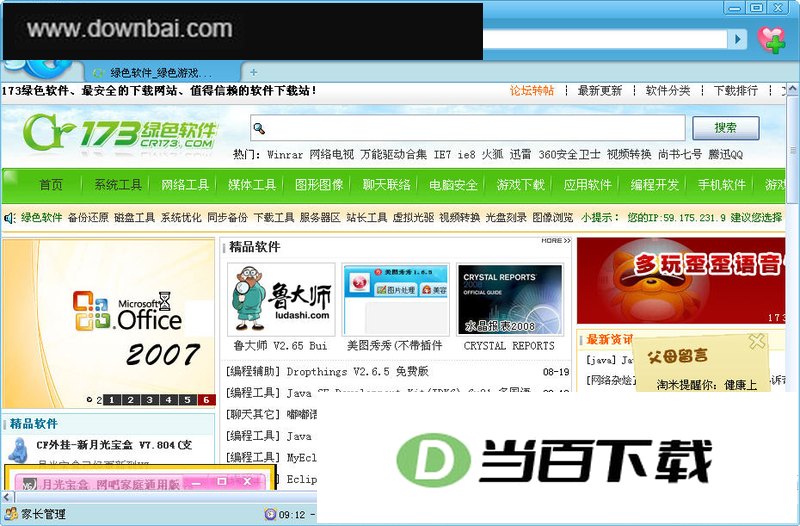Open the 鲁大师 V2.65 caption link
The image size is (800, 526).
pyautogui.click(x=280, y=346)
